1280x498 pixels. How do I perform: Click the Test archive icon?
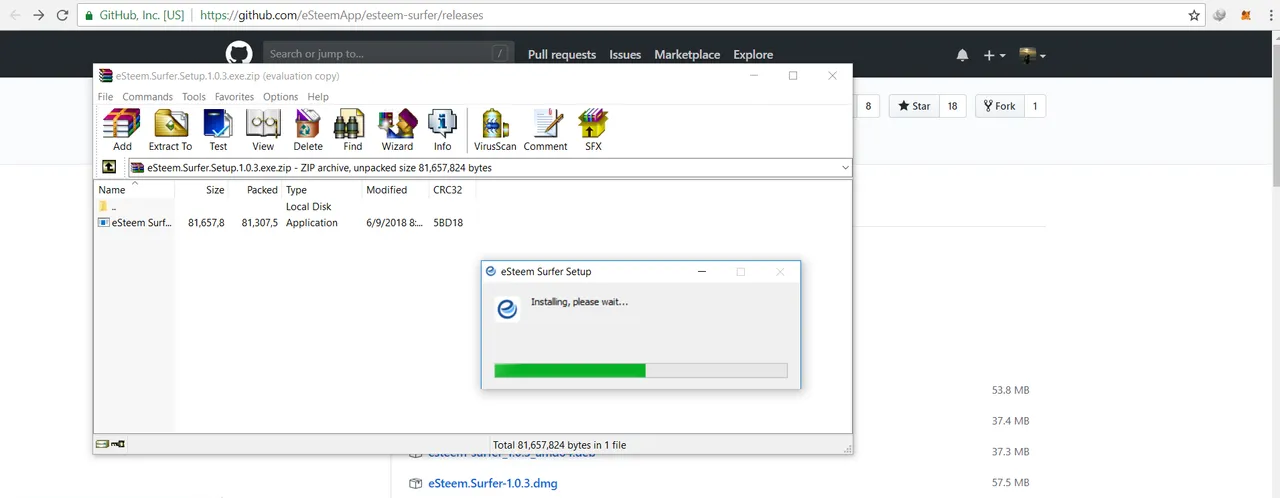218,130
